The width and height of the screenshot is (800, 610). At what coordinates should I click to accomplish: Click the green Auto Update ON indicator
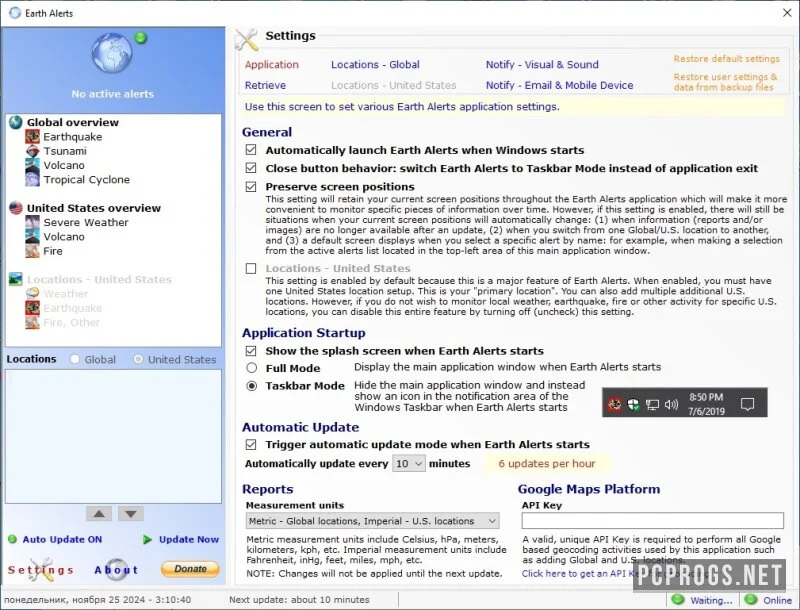(x=12, y=539)
